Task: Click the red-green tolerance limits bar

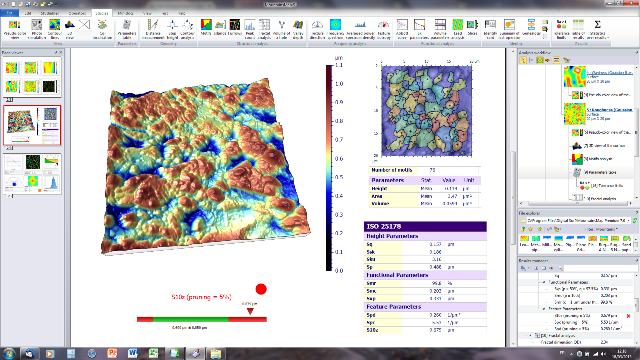Action: (202, 319)
